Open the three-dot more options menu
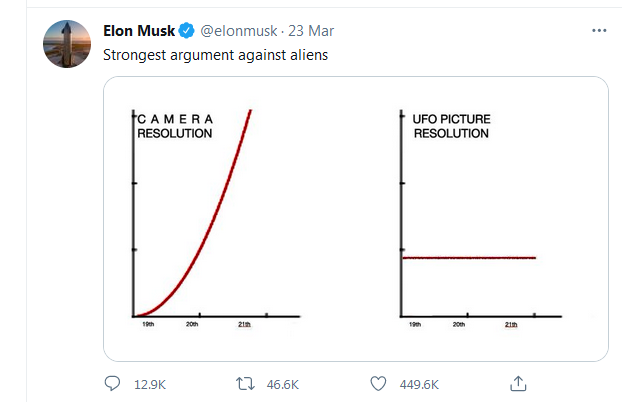The height and width of the screenshot is (402, 622). coord(599,31)
